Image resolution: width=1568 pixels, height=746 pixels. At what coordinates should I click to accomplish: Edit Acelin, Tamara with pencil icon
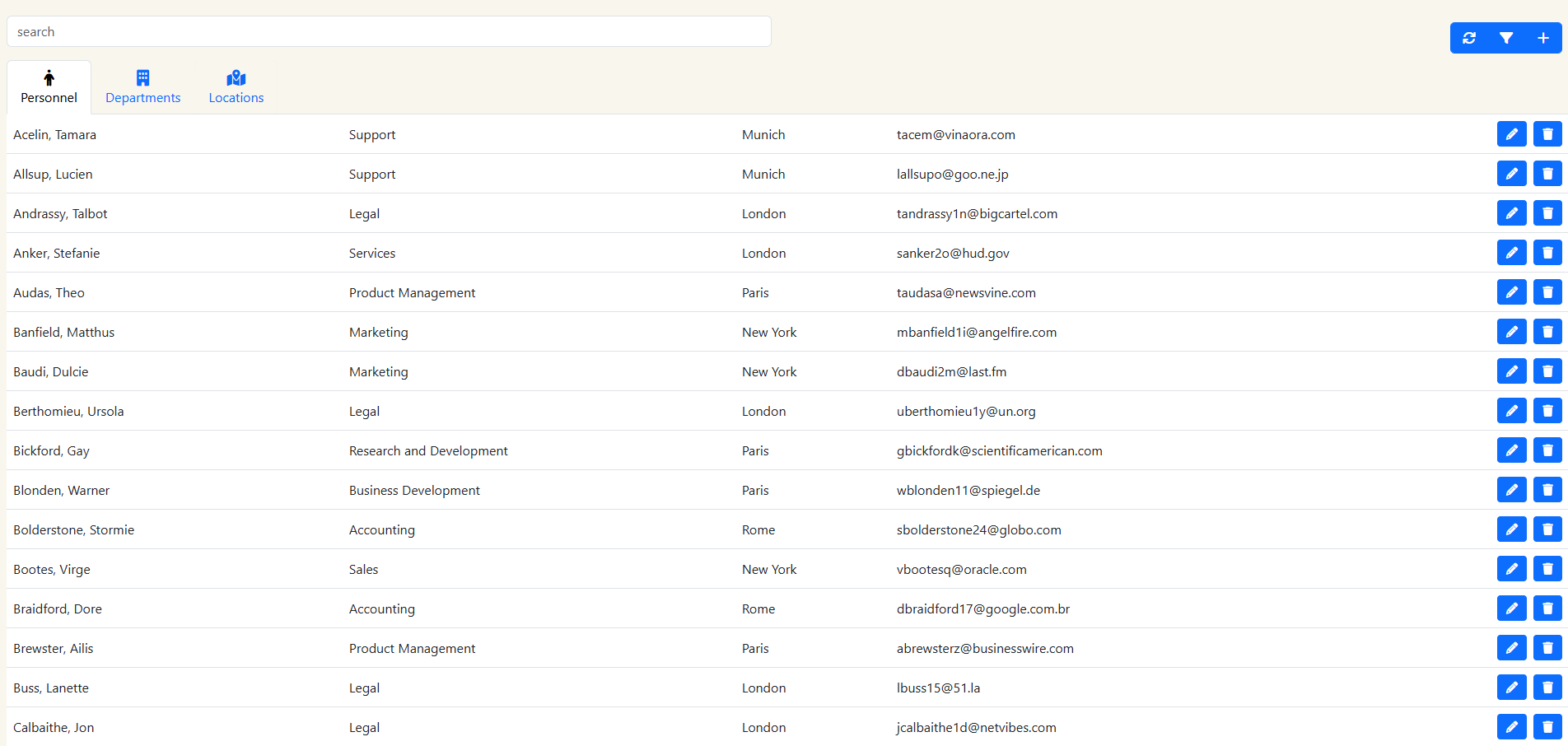pyautogui.click(x=1511, y=134)
